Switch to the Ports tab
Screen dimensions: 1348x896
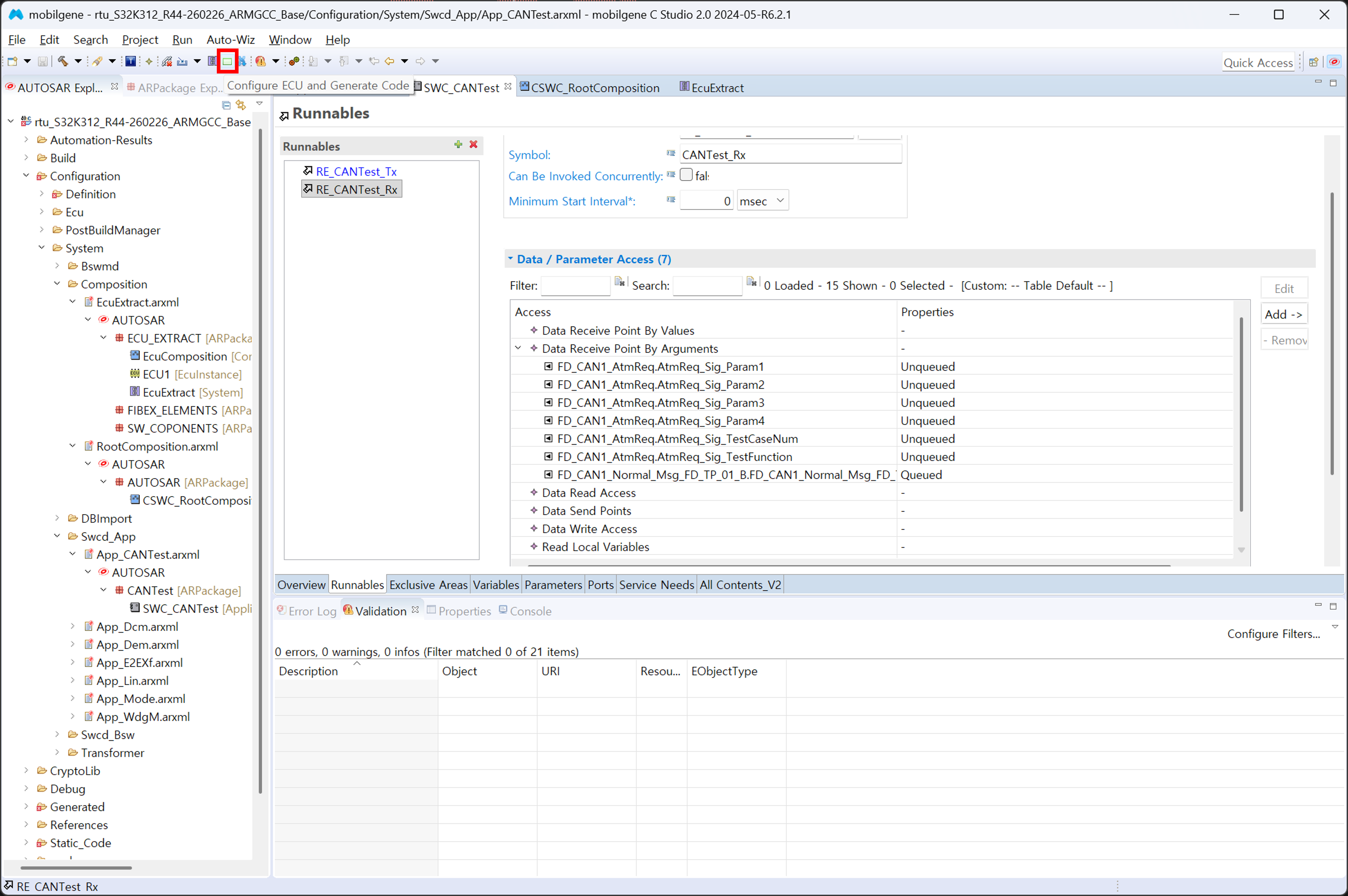click(600, 585)
